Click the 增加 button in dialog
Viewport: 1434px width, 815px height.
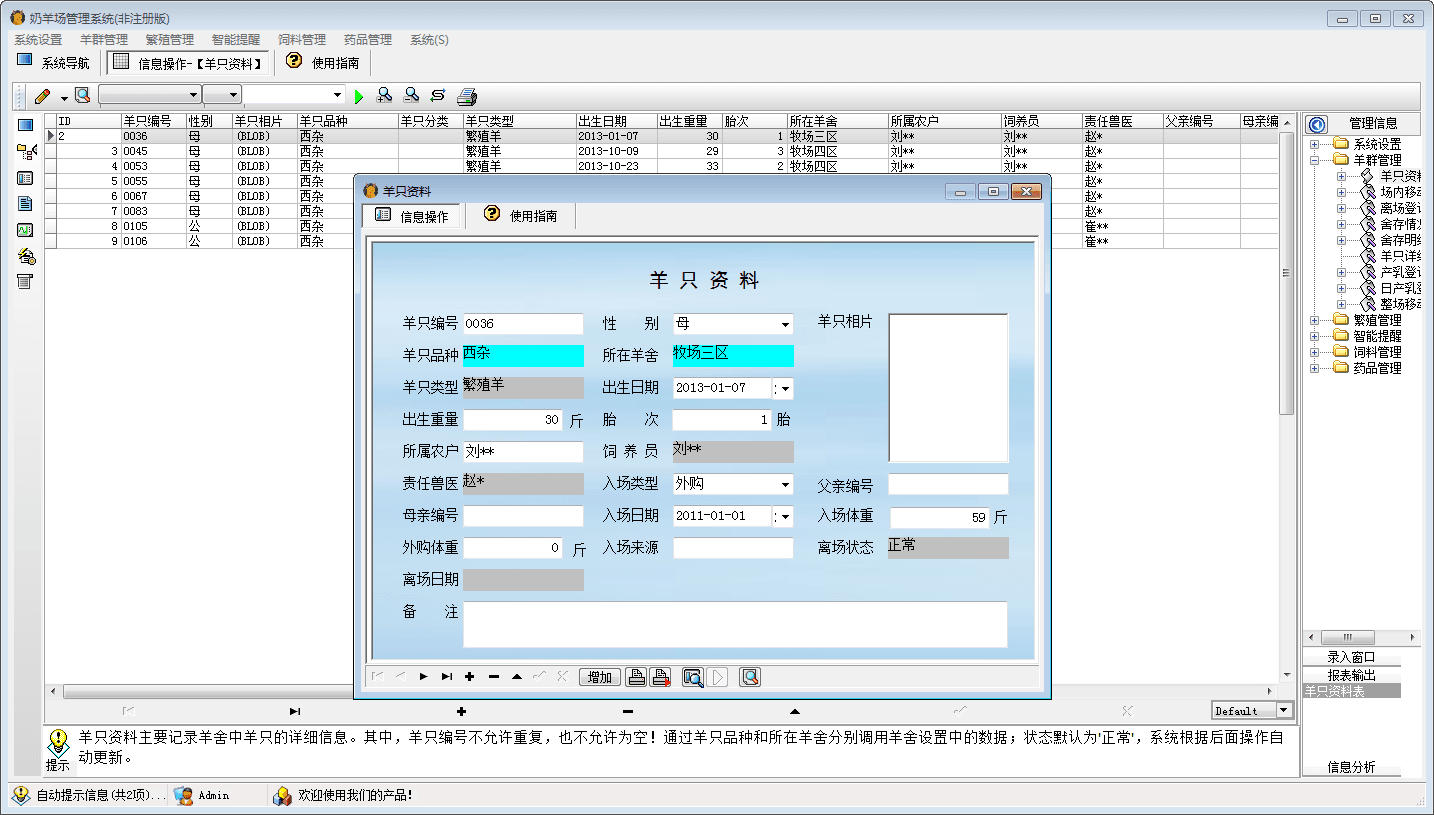coord(600,677)
